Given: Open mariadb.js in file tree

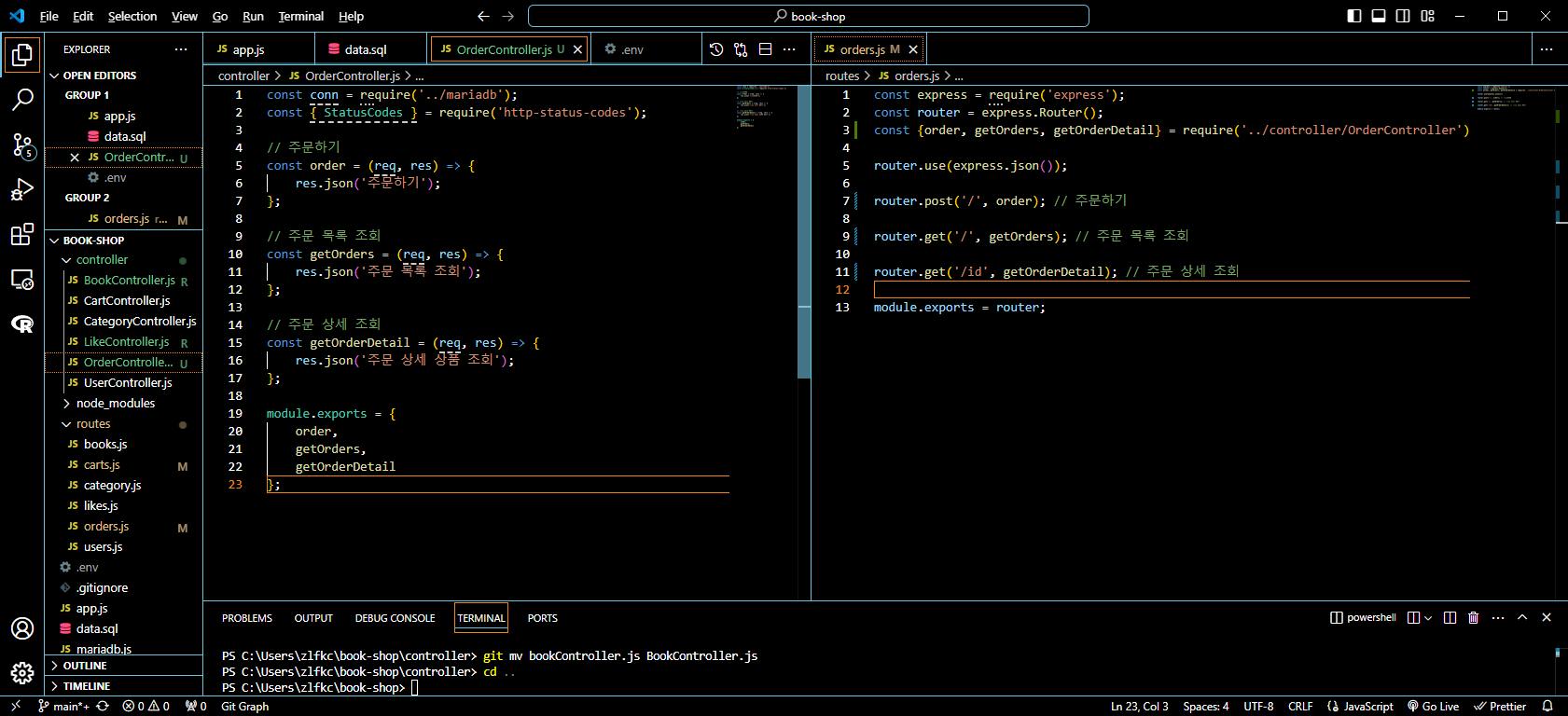Looking at the screenshot, I should [104, 649].
